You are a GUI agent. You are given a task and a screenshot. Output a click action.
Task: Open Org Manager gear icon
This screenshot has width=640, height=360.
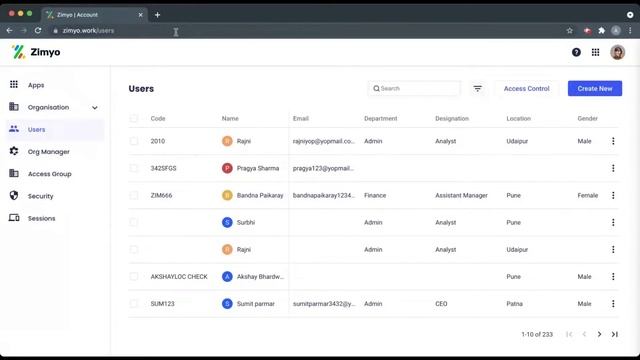point(14,151)
